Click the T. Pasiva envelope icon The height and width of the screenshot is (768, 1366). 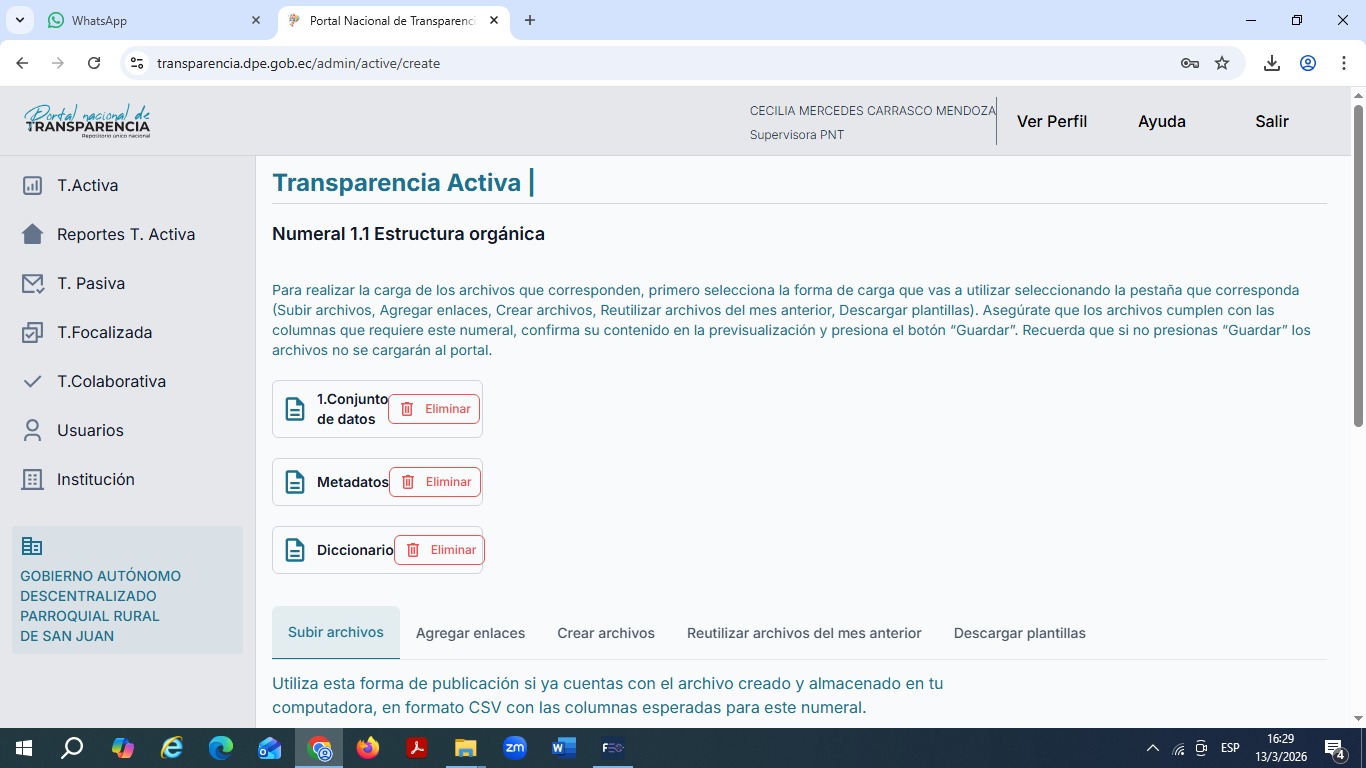click(x=33, y=283)
